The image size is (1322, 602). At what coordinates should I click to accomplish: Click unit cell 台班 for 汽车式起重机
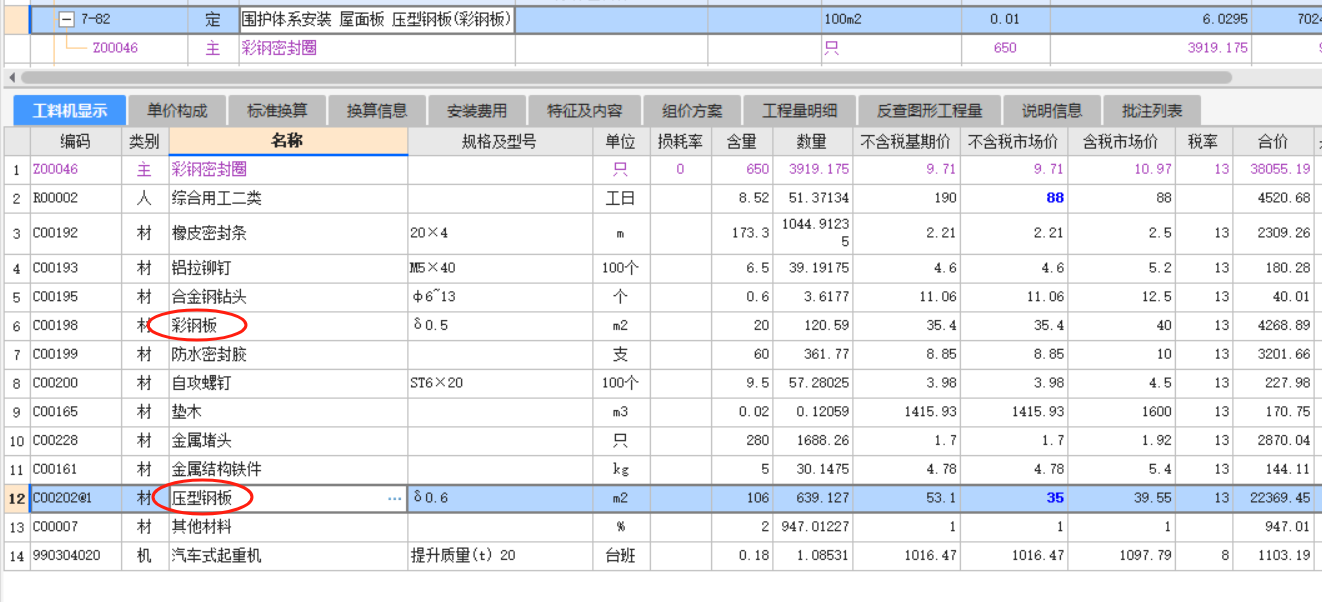pos(621,555)
